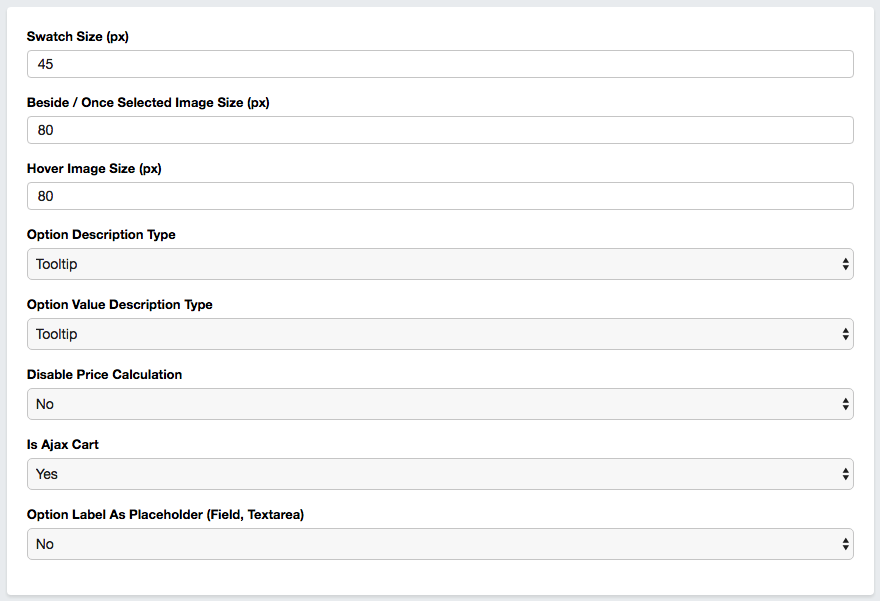Click the Option Value Description Type label
Image resolution: width=880 pixels, height=601 pixels.
pos(120,305)
